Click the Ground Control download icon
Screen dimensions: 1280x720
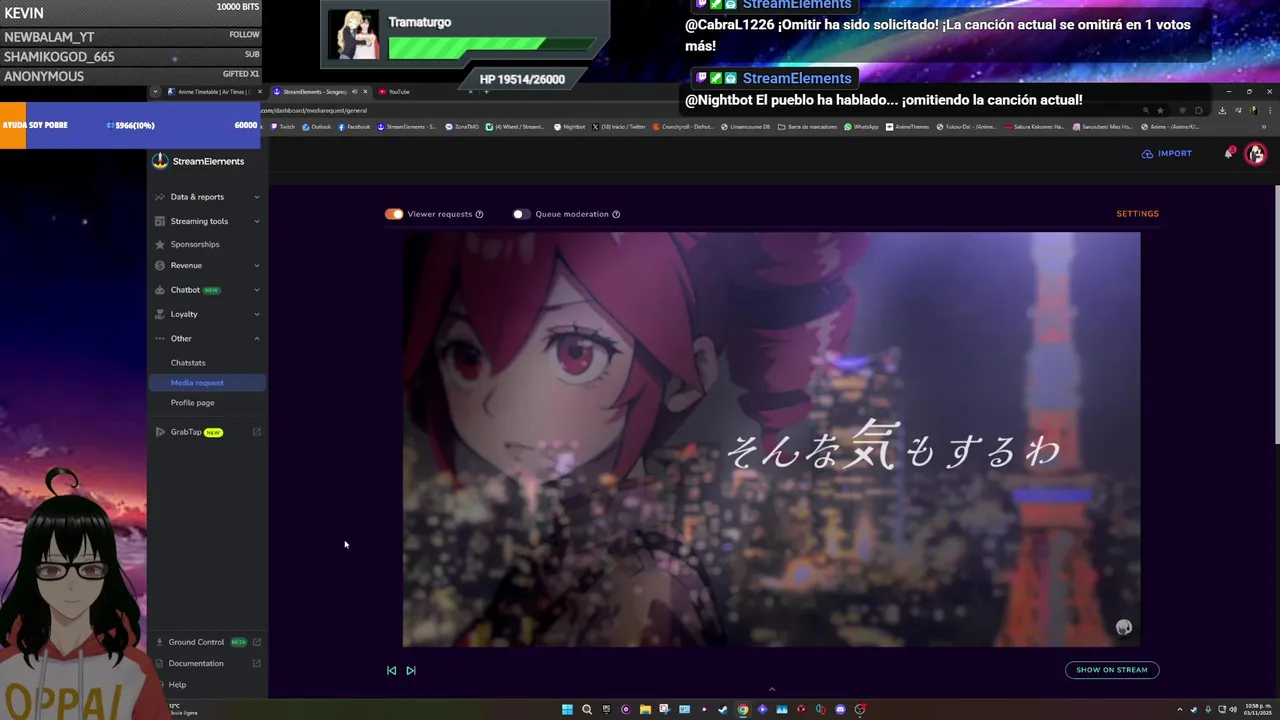pyautogui.click(x=160, y=642)
